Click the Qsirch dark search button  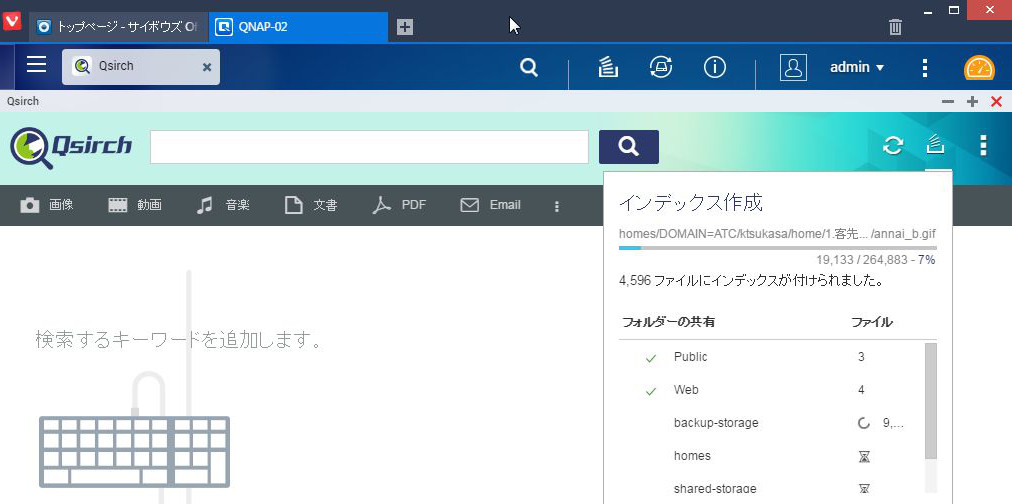[629, 147]
